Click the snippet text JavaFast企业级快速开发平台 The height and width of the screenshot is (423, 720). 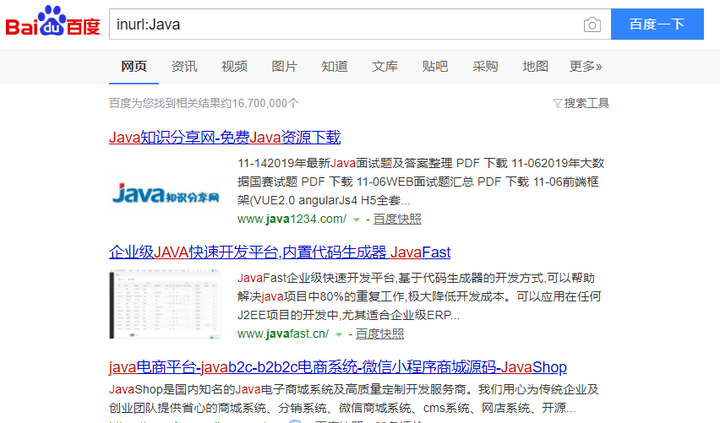coord(419,297)
